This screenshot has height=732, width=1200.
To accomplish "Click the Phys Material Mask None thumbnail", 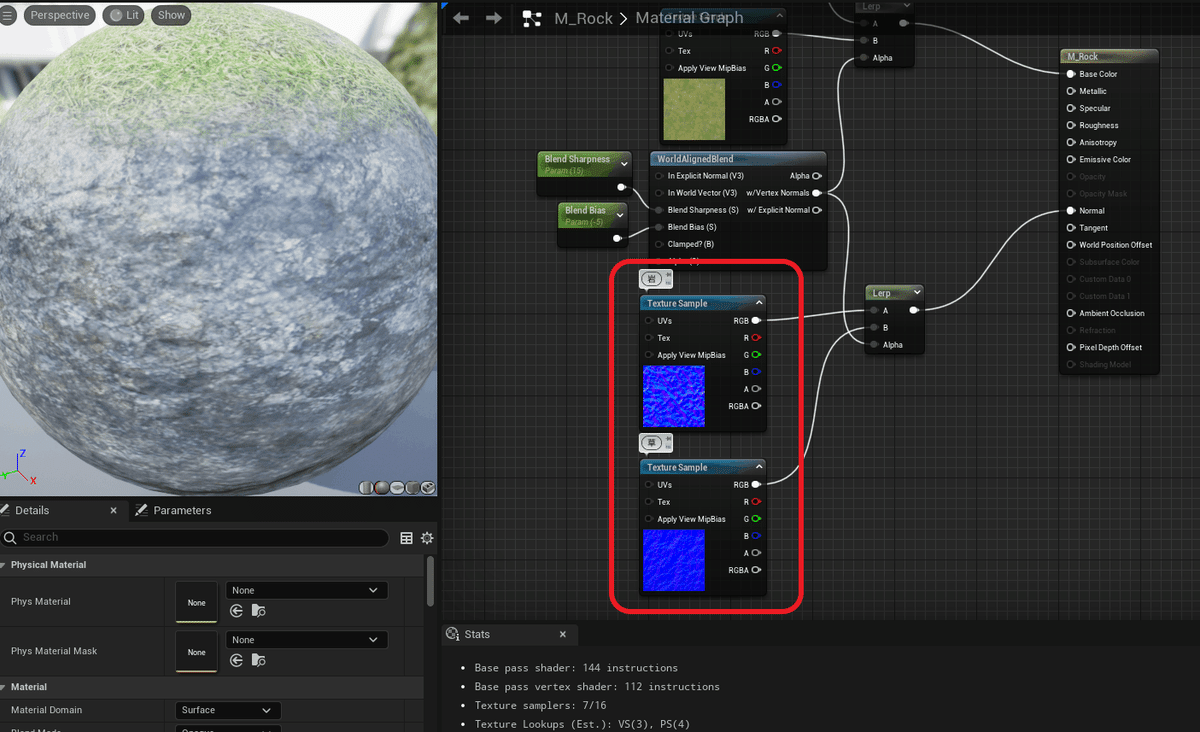I will [197, 652].
